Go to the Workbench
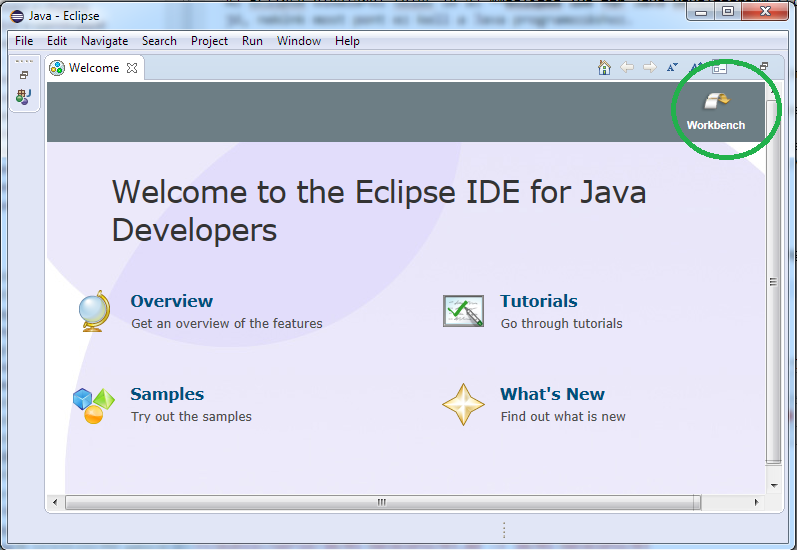This screenshot has height=550, width=797. point(716,112)
